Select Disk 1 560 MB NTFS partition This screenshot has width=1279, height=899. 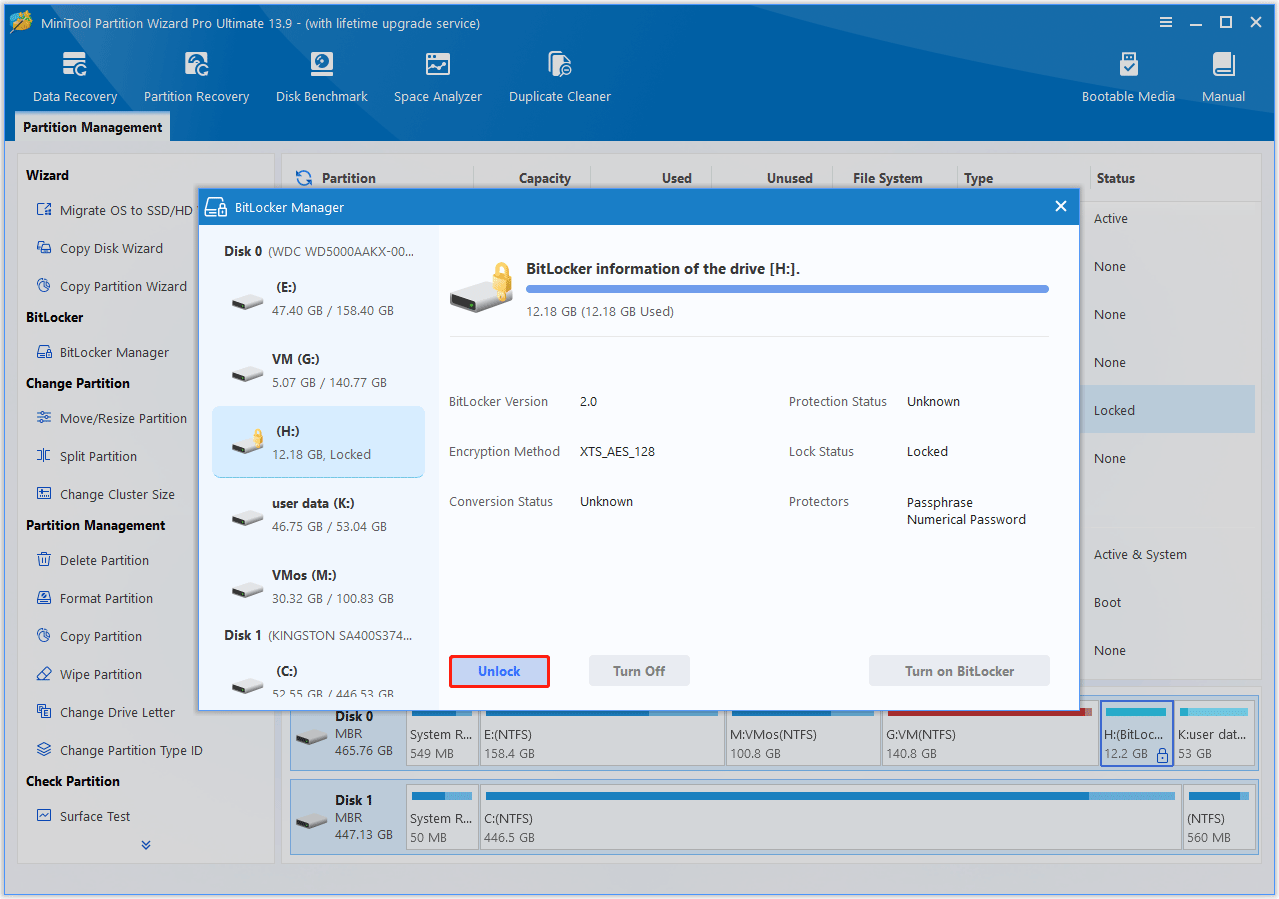click(1218, 817)
